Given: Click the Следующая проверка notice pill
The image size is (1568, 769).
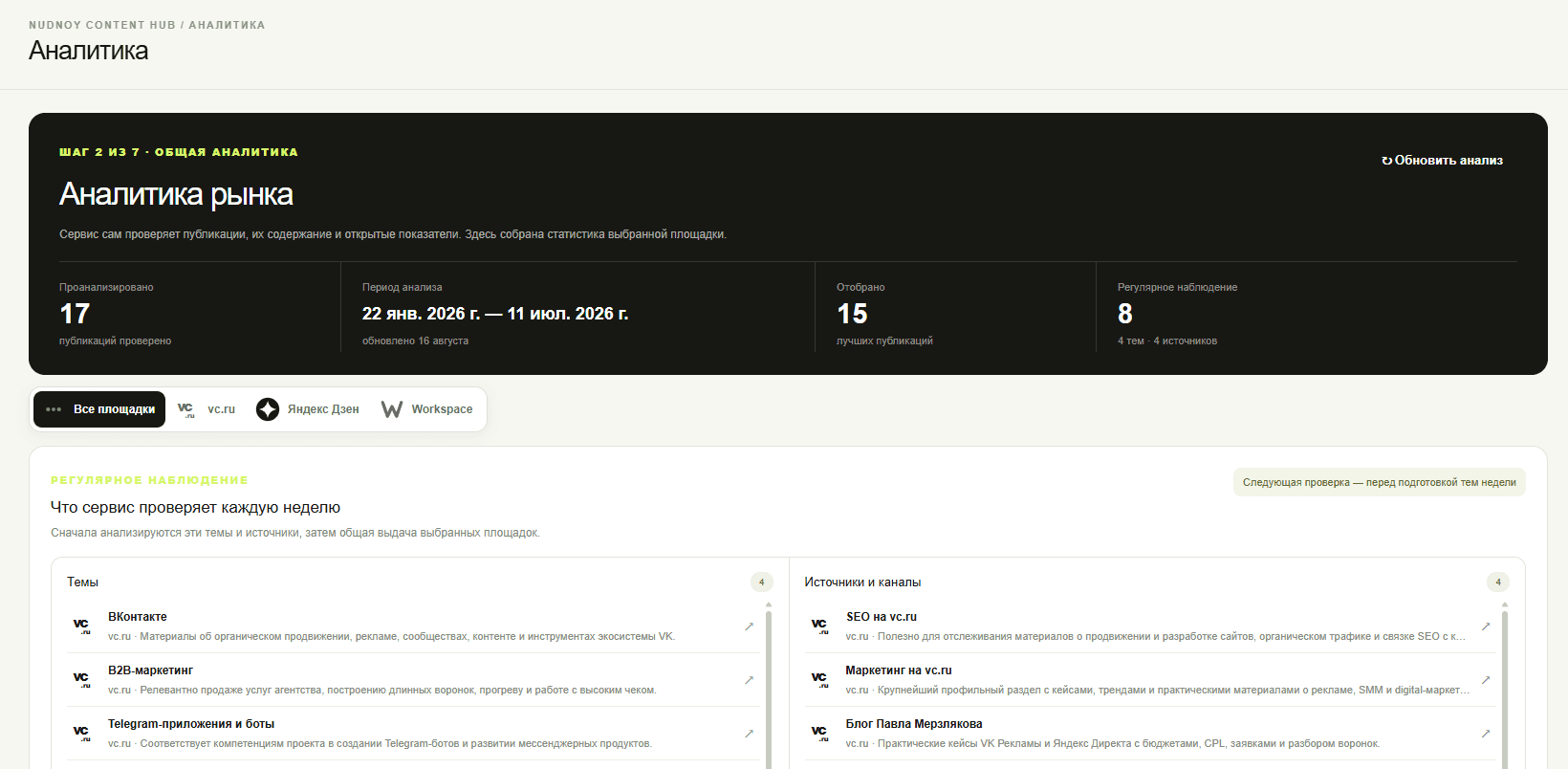Looking at the screenshot, I should coord(1380,482).
